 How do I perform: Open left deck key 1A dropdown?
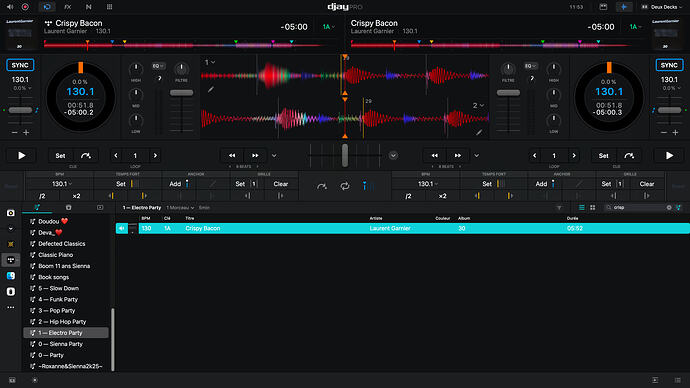[328, 27]
